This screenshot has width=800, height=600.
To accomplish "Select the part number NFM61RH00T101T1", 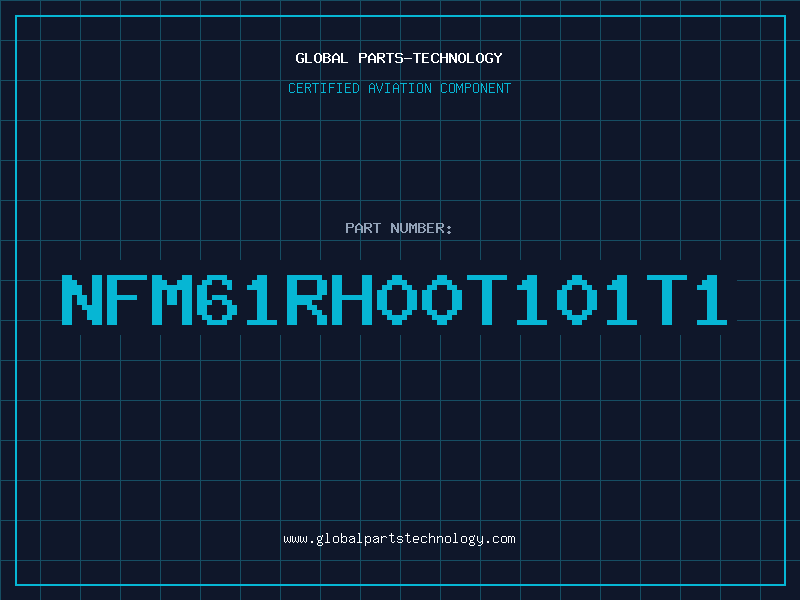I will point(394,299).
